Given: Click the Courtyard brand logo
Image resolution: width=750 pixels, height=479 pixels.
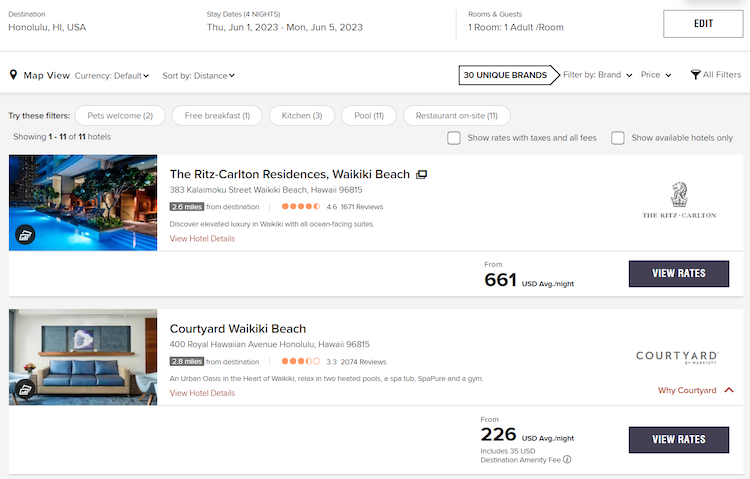Looking at the screenshot, I should coord(677,356).
